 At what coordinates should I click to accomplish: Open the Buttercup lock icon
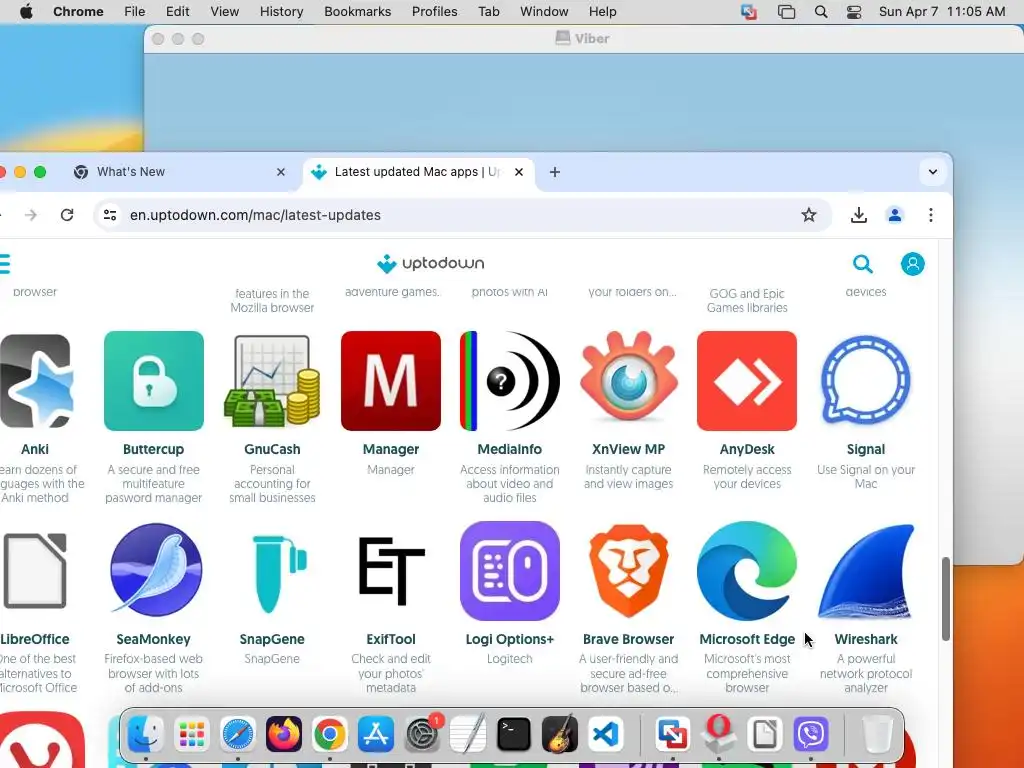153,381
